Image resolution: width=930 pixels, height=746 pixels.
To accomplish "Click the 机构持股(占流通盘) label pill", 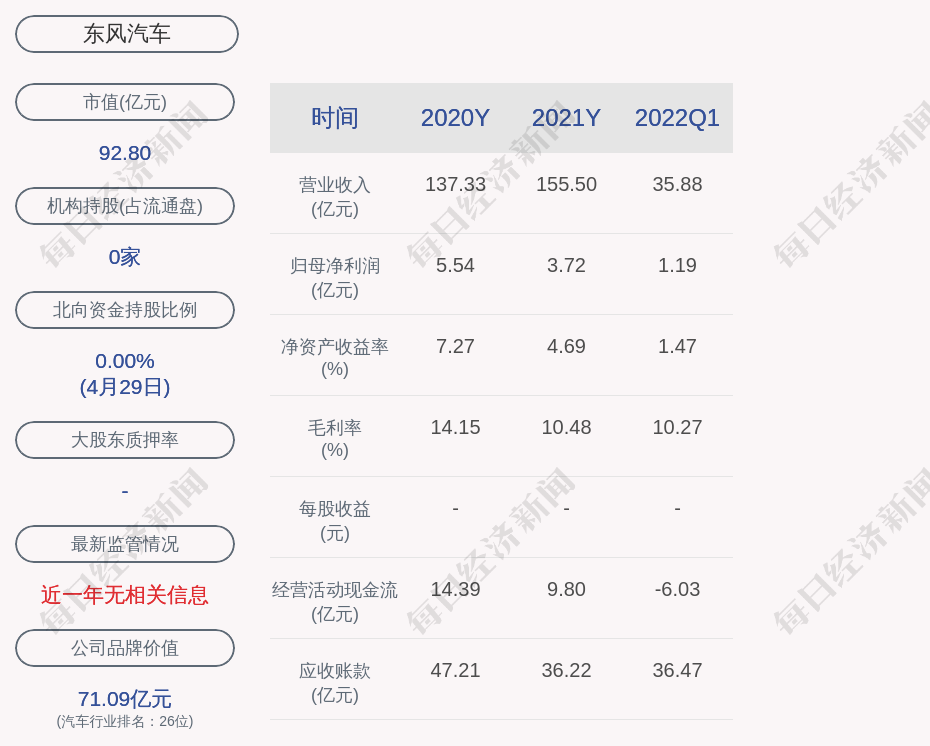I will pos(125,206).
